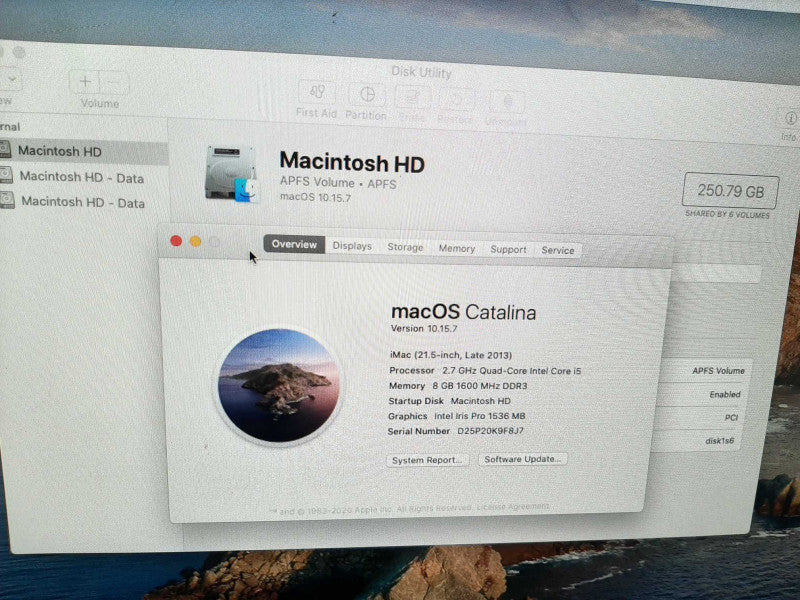
Task: Open the Info button in Disk Utility toolbar
Action: coord(790,119)
